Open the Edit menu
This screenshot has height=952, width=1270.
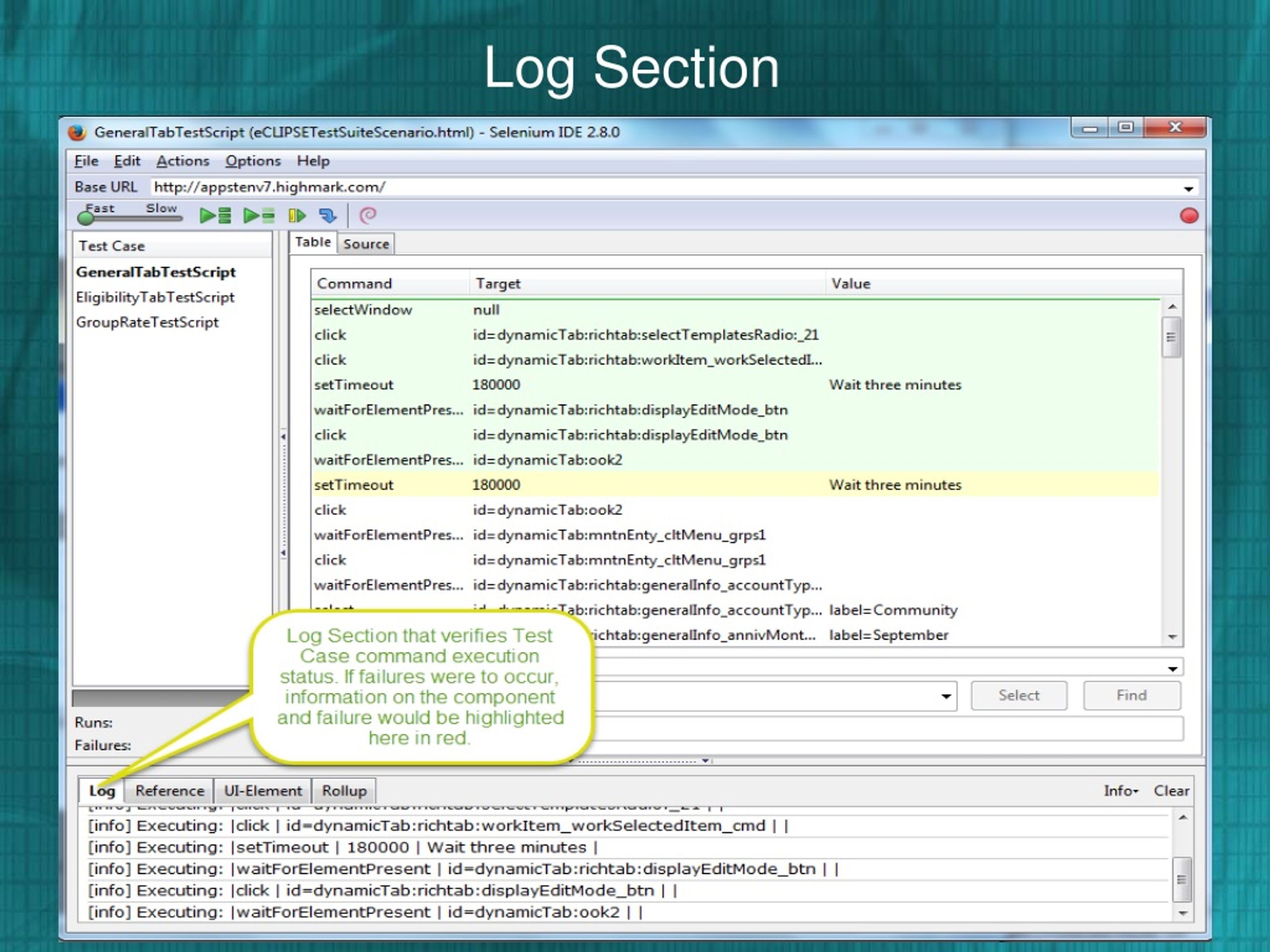click(x=127, y=161)
